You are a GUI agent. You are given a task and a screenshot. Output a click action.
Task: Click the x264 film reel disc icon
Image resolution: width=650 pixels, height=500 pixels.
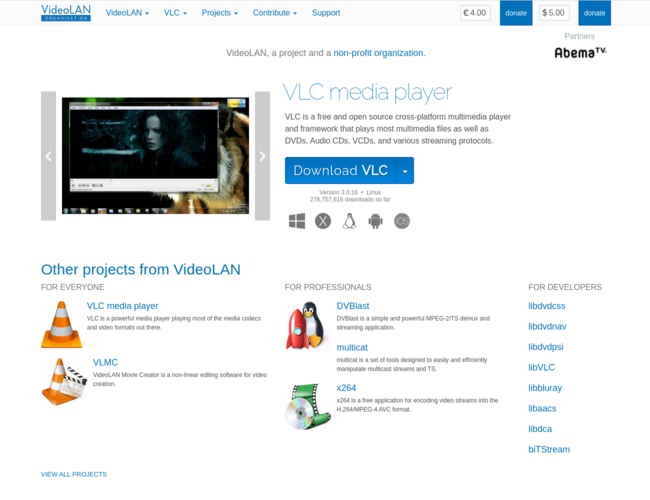(x=308, y=406)
